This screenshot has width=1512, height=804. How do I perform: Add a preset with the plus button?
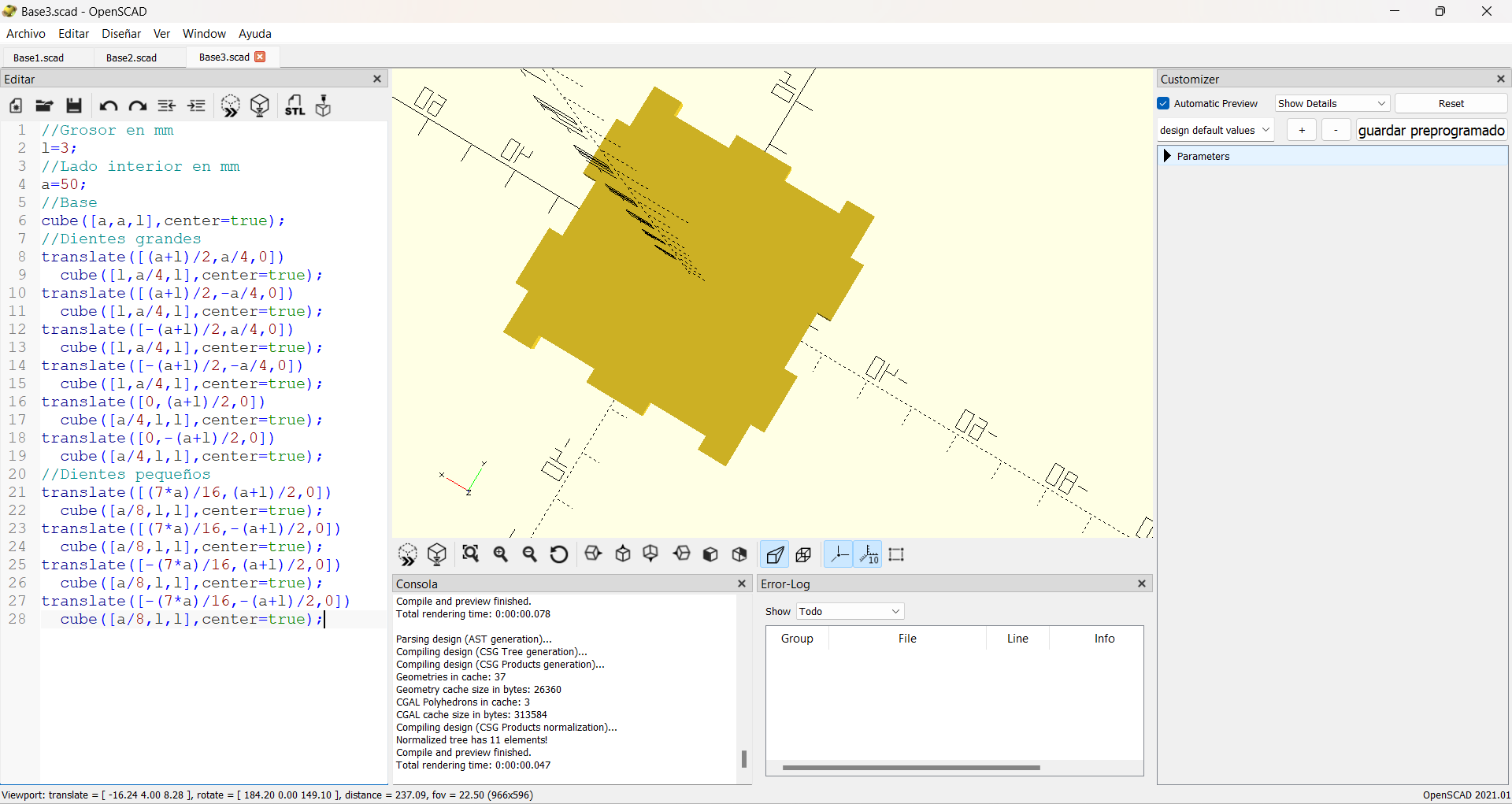point(1302,131)
